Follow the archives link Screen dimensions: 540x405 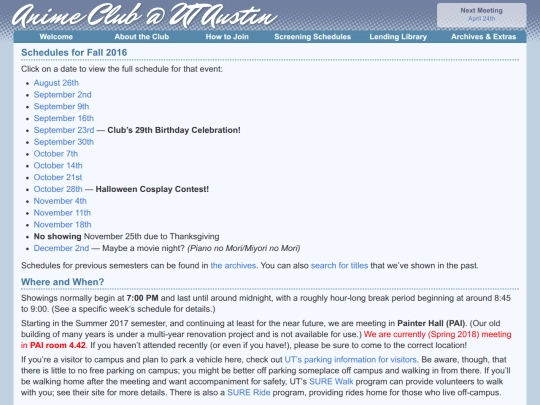pos(233,266)
